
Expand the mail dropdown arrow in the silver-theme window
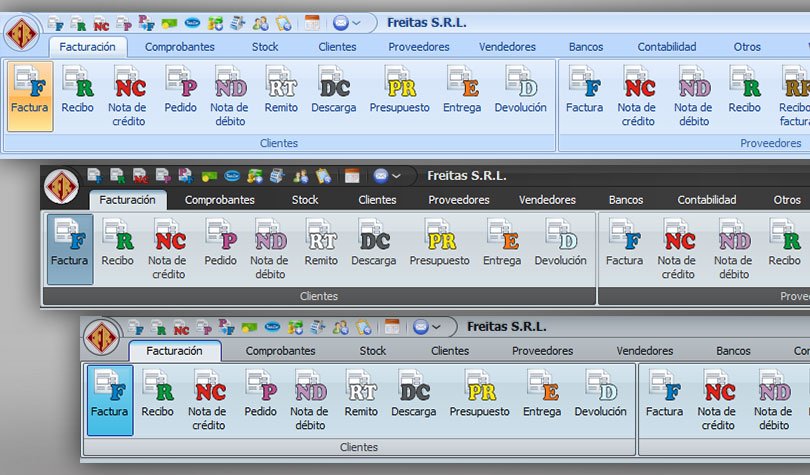[x=437, y=327]
